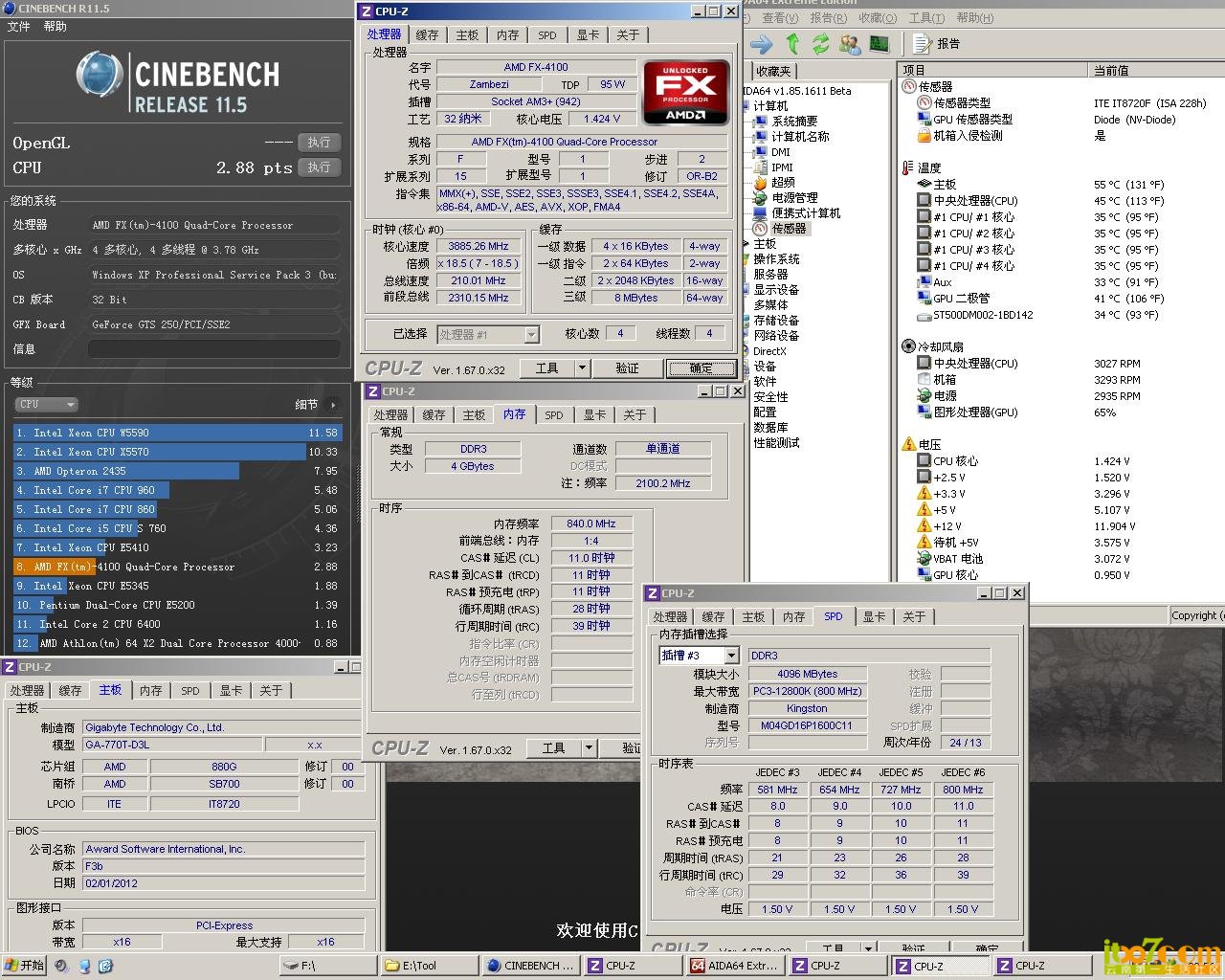Click 验证 in CPU-Z processor window
The height and width of the screenshot is (980, 1225).
pyautogui.click(x=628, y=368)
